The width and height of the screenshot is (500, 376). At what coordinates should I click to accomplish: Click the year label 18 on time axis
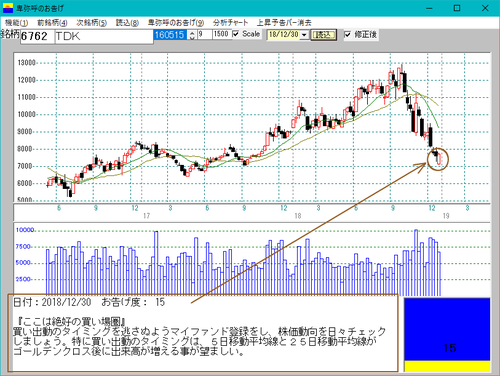click(298, 216)
